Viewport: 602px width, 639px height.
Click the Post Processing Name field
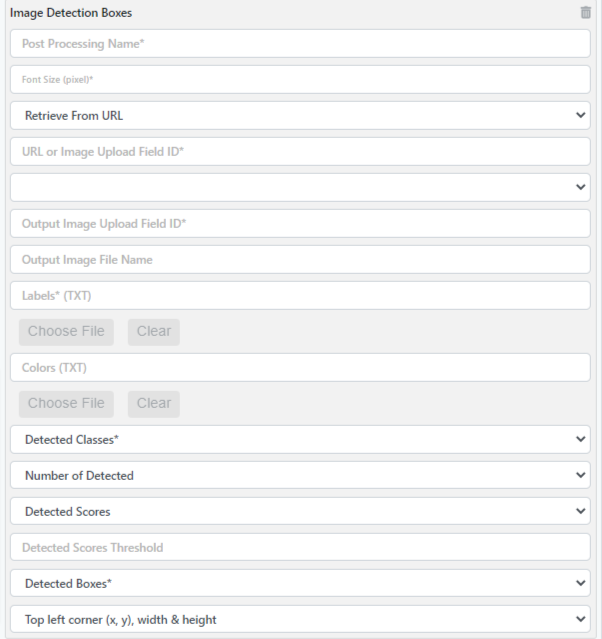coord(300,44)
